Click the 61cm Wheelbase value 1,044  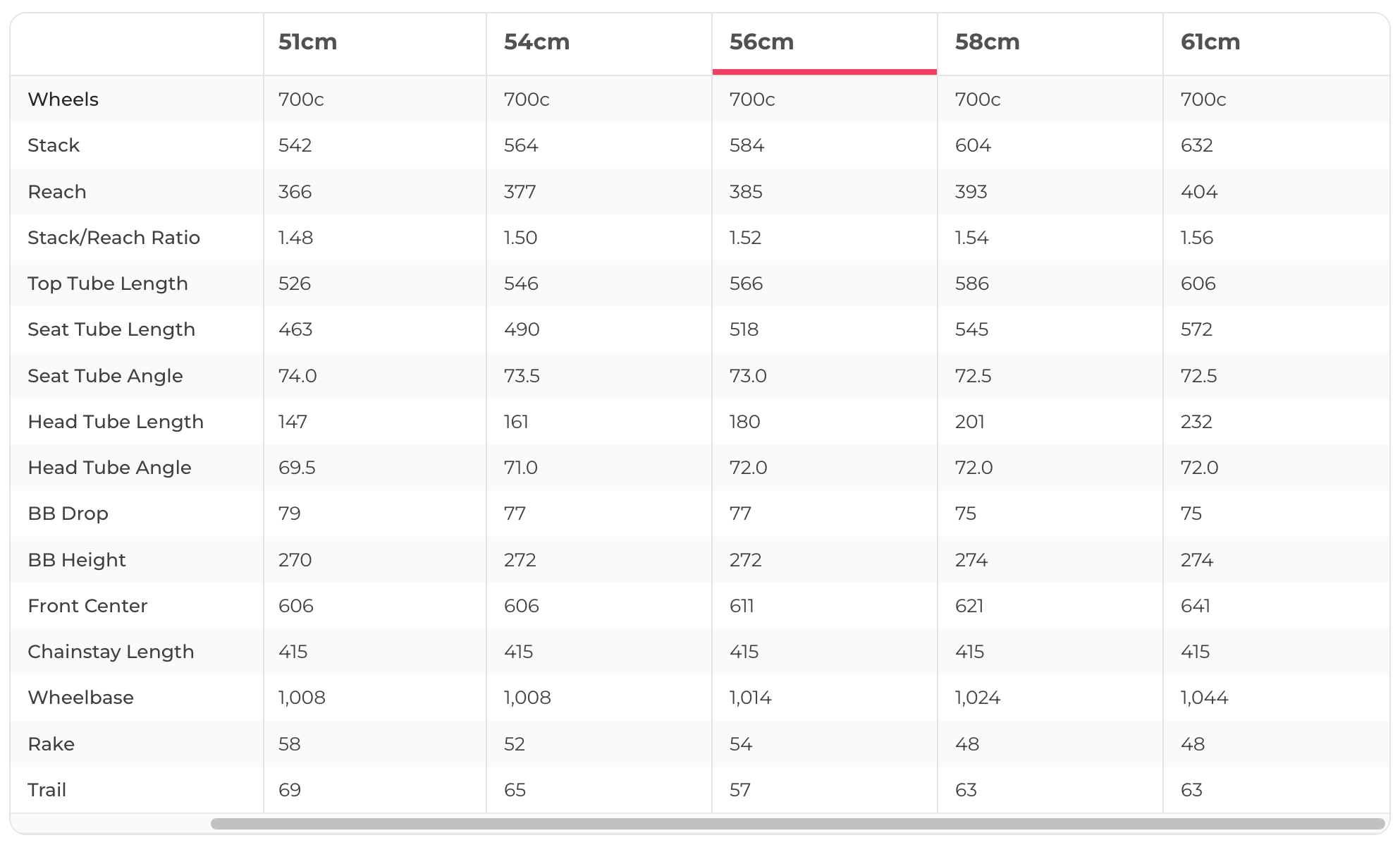[x=1204, y=698]
